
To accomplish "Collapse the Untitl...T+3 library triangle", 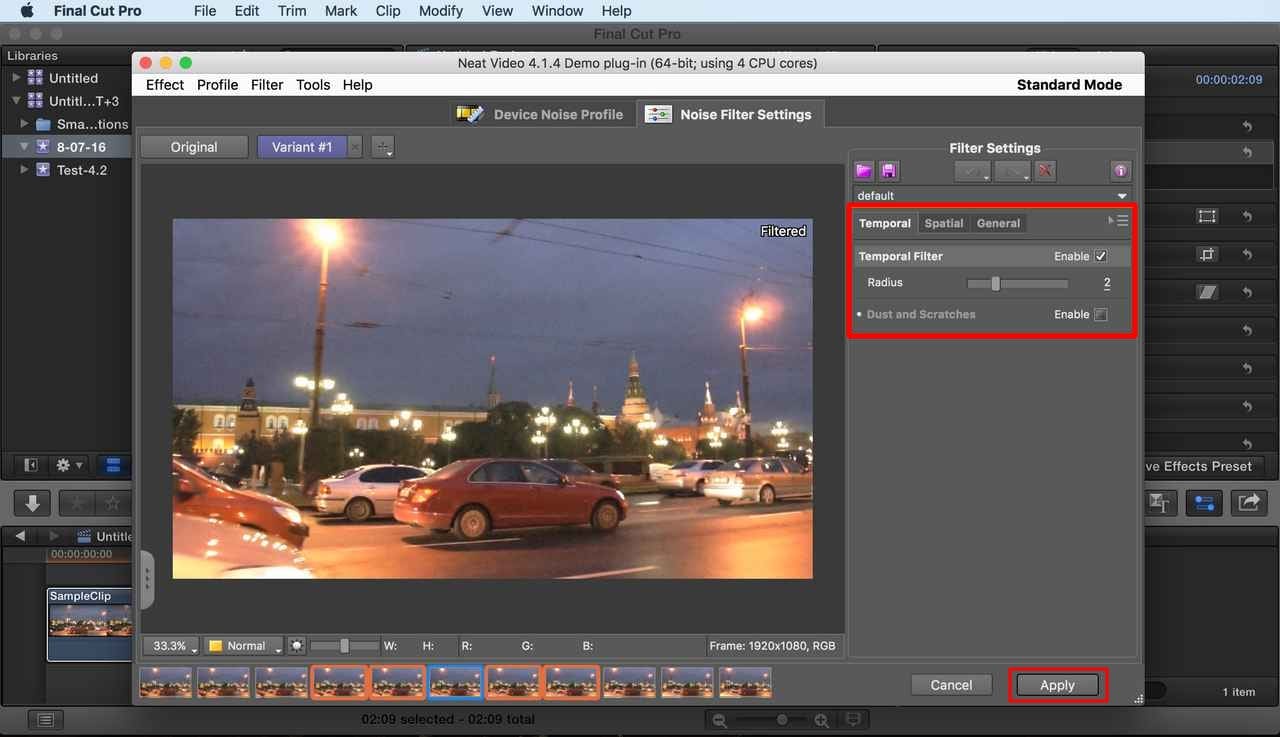I will tap(16, 101).
